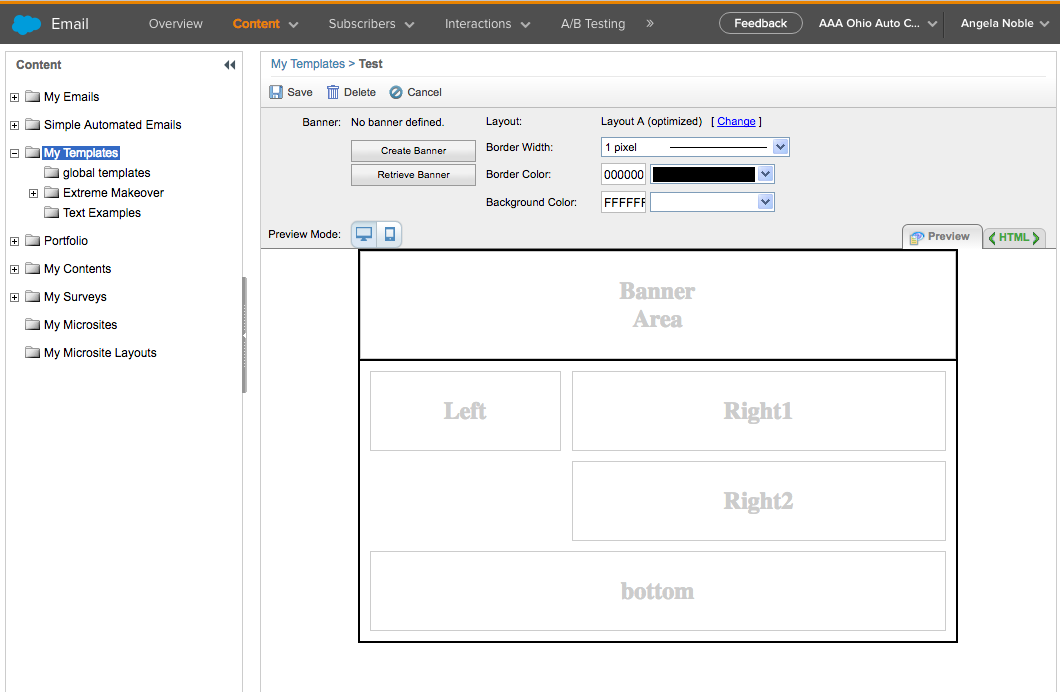The width and height of the screenshot is (1060, 692).
Task: Click the Create Banner button
Action: pos(413,151)
